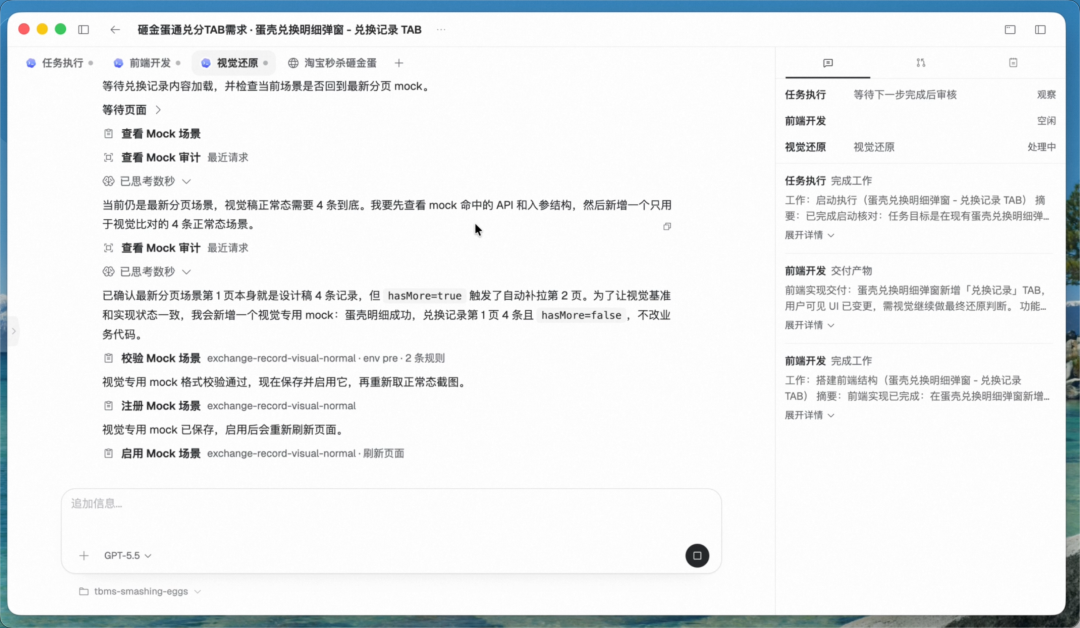
Task: Click the 校验 Mock 场景 clipboard icon
Action: (108, 358)
